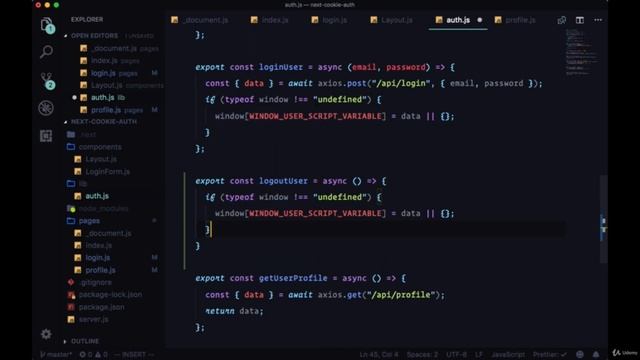Click the Prettier status indicator
Image resolution: width=640 pixels, height=360 pixels.
(549, 355)
